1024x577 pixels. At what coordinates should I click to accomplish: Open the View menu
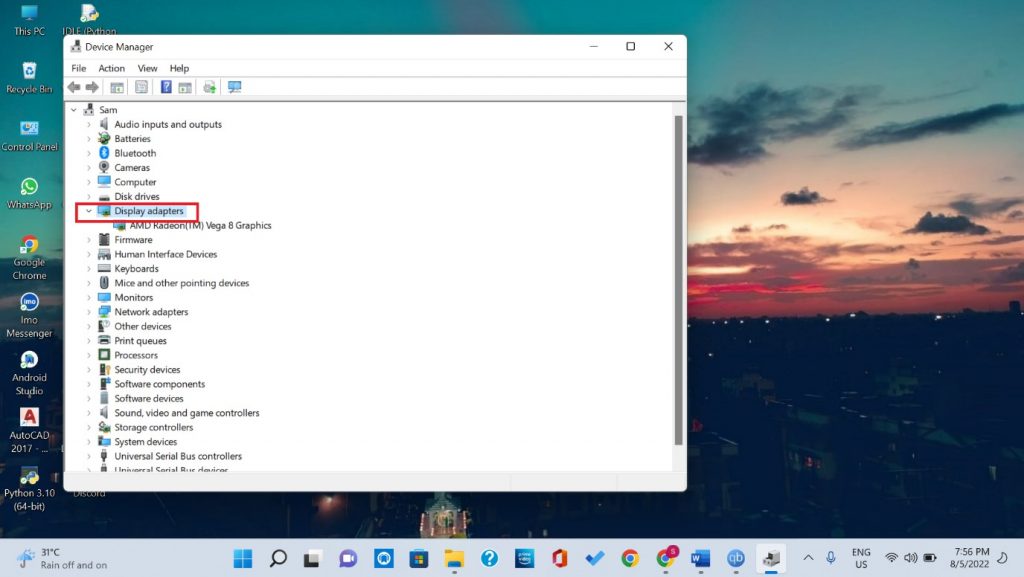coord(147,68)
